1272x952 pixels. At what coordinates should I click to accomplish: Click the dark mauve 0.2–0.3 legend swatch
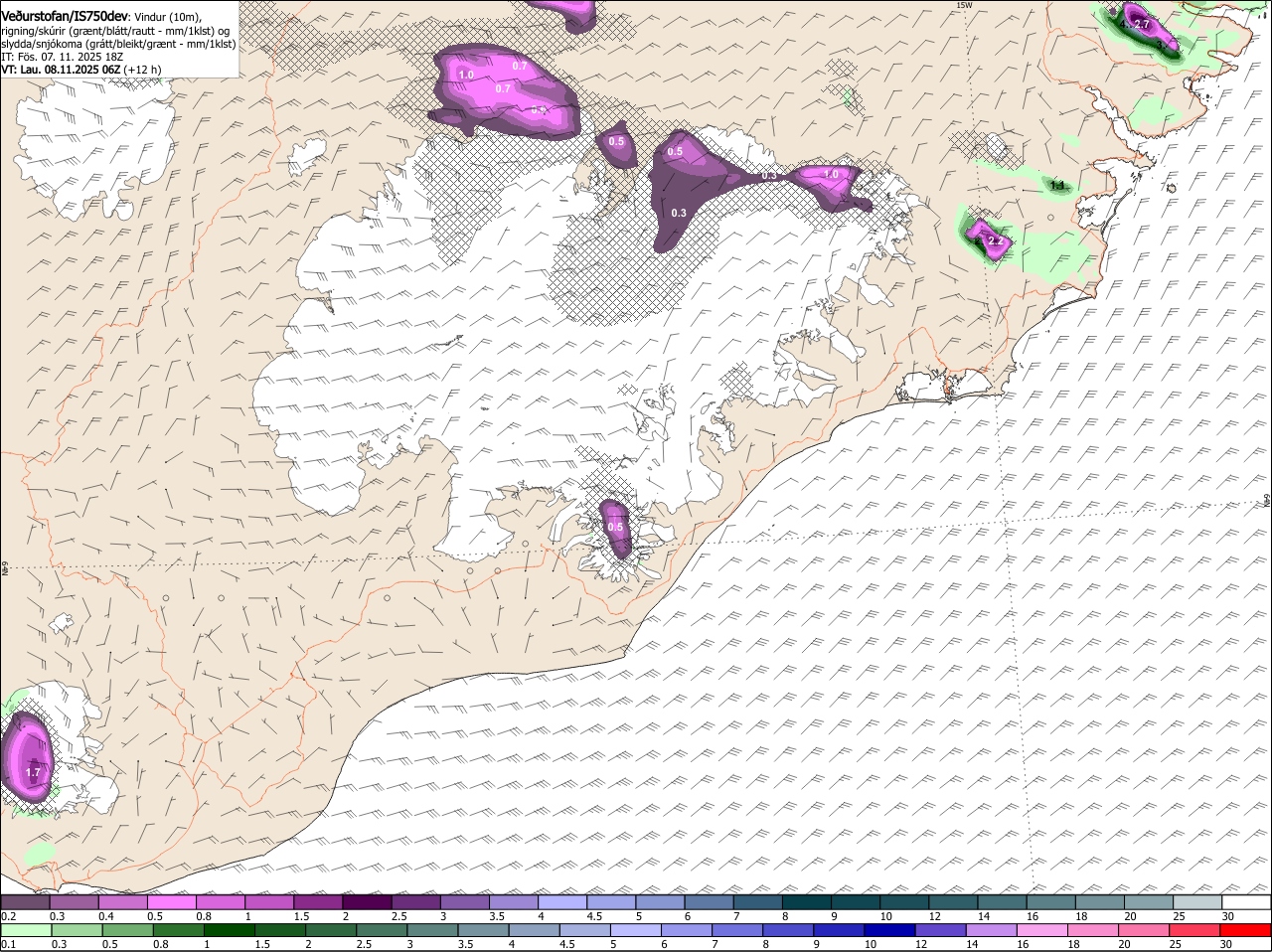(x=26, y=902)
